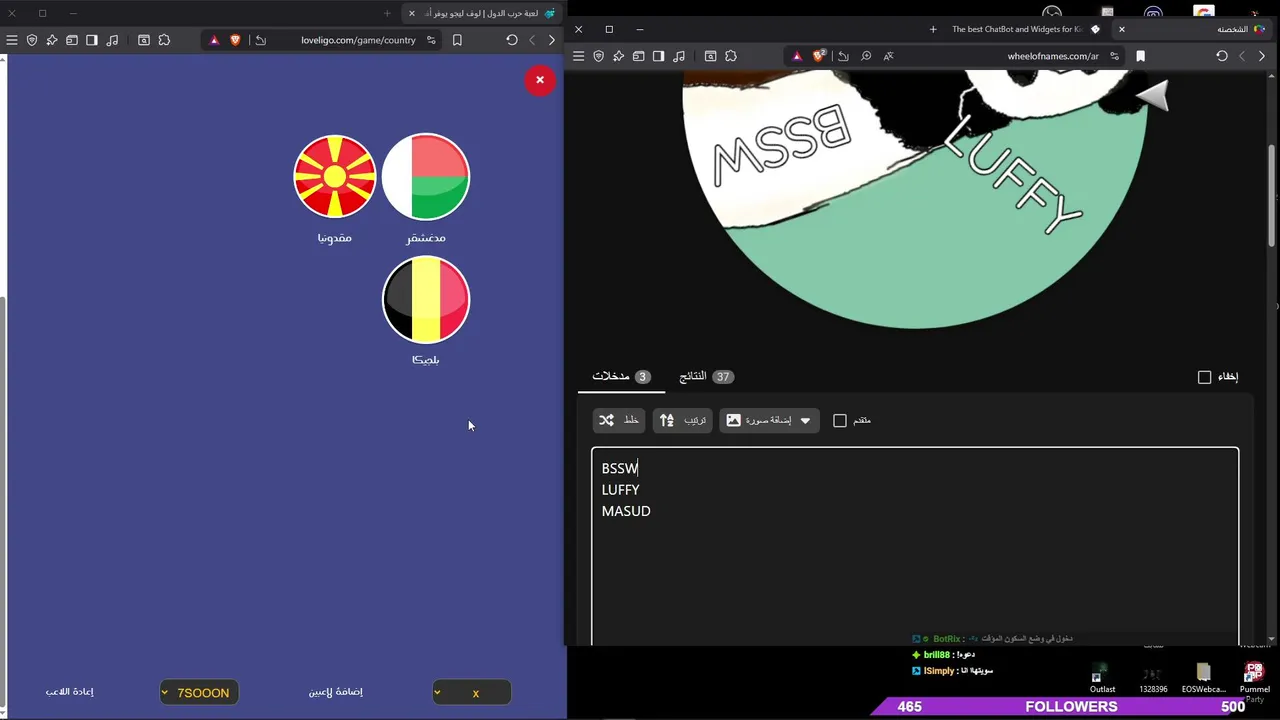Click the page search icon in loveligo window
This screenshot has width=1280, height=720.
click(x=144, y=40)
